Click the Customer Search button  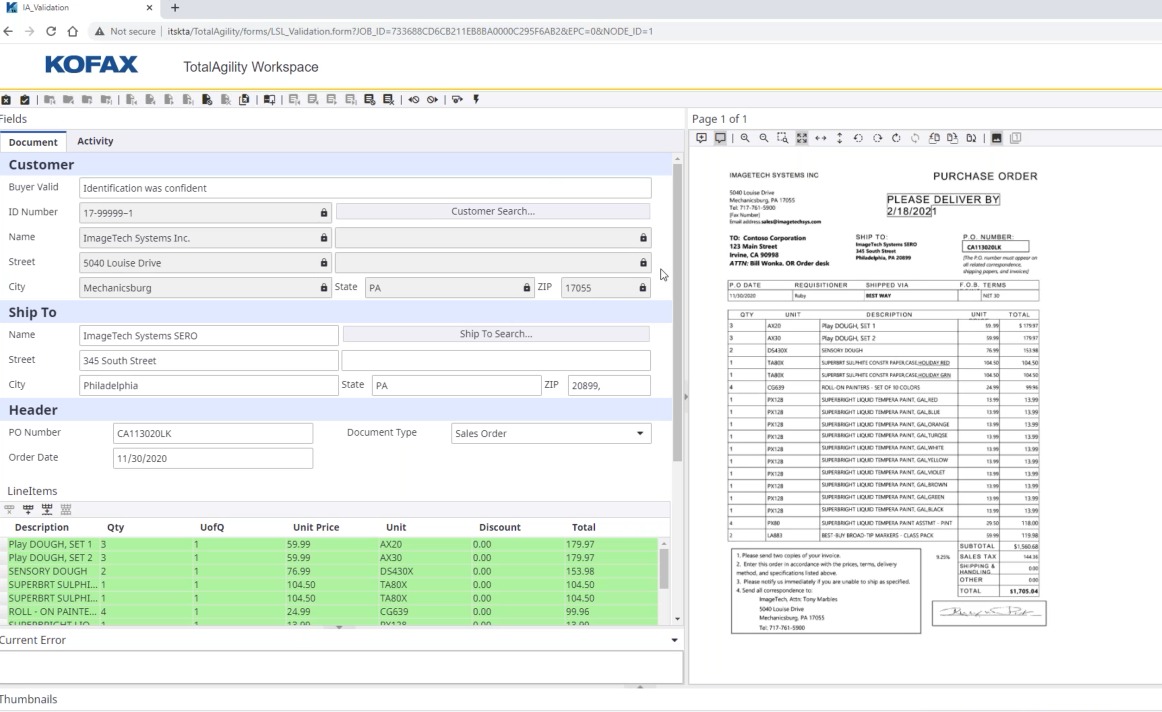(x=492, y=211)
